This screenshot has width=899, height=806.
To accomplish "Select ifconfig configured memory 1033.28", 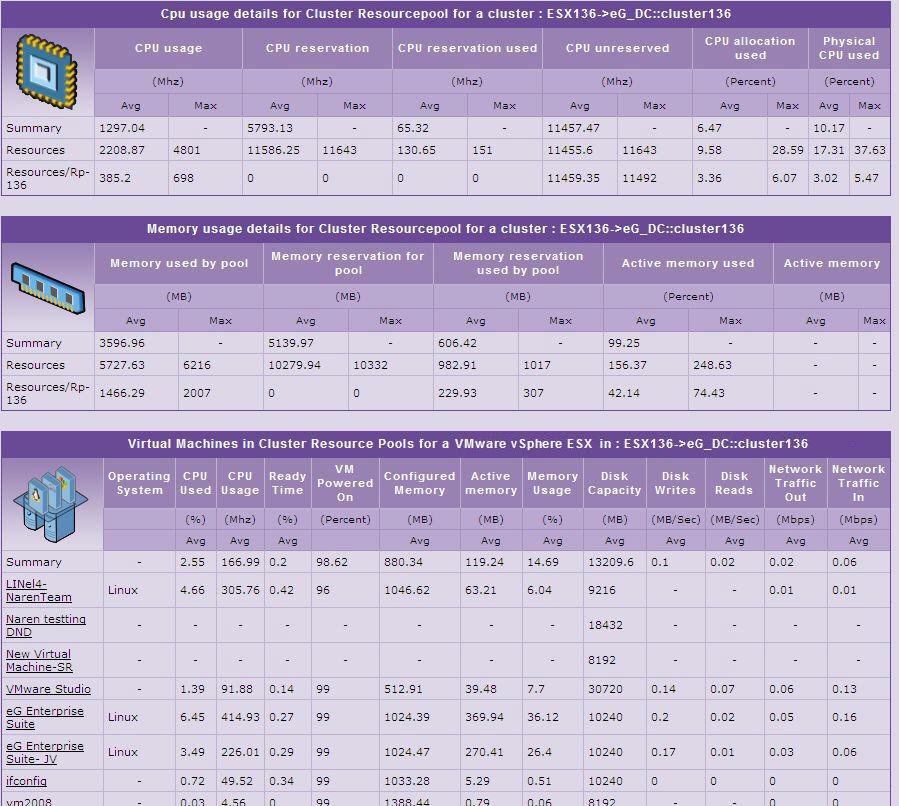I will tap(407, 781).
